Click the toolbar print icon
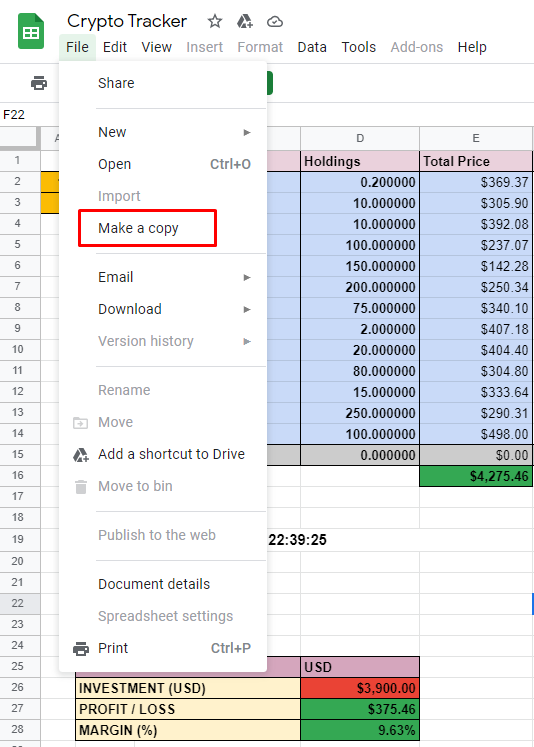 [39, 83]
